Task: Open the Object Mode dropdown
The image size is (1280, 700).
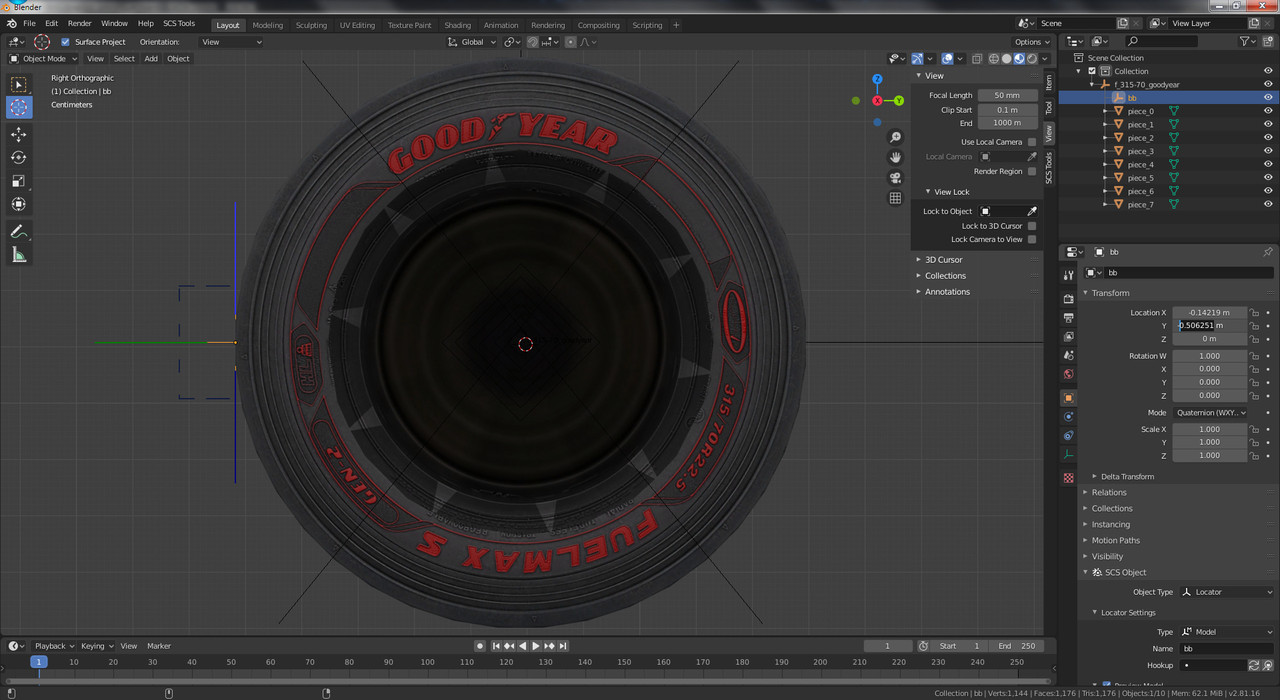Action: coord(43,59)
